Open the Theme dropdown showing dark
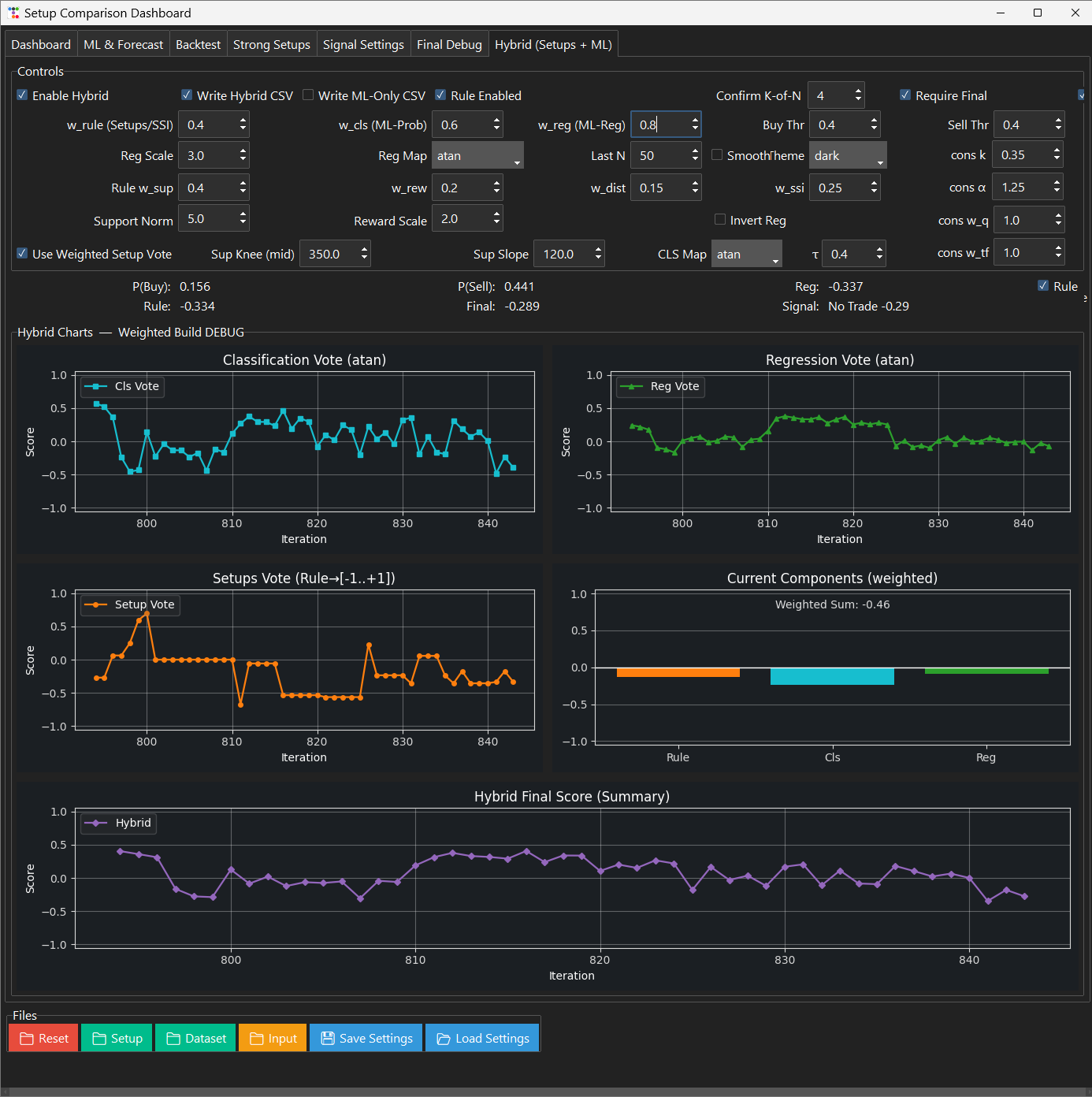 point(848,155)
